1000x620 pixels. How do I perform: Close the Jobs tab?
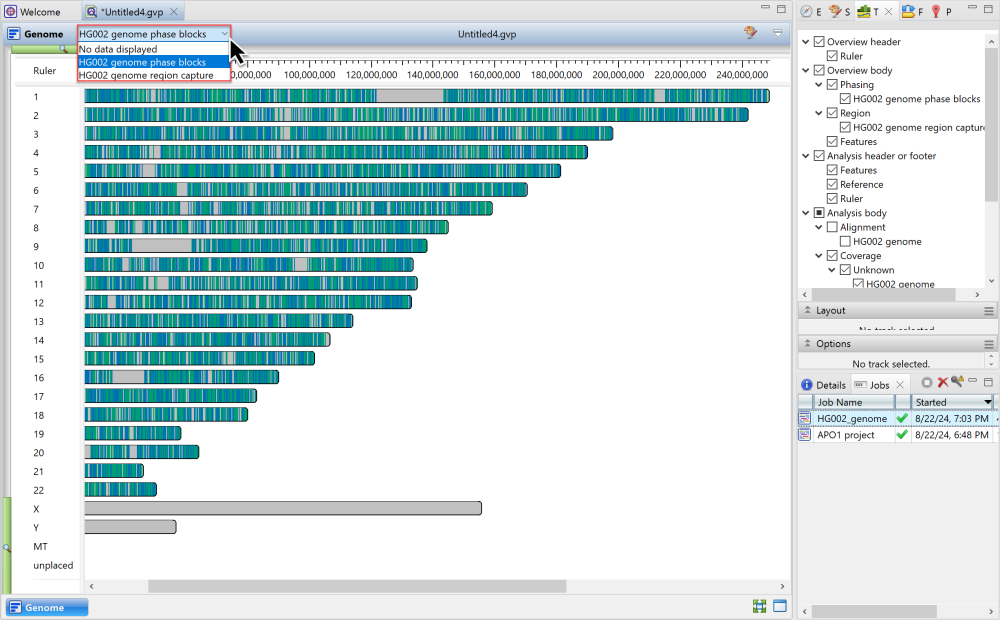click(x=900, y=385)
